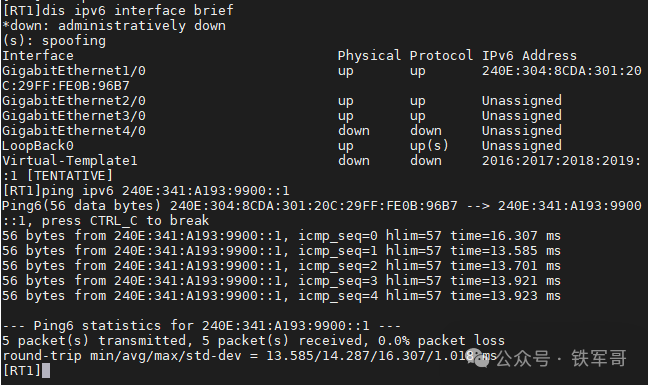
Task: Click the LoopBack0 interface entry
Action: [x=38, y=146]
